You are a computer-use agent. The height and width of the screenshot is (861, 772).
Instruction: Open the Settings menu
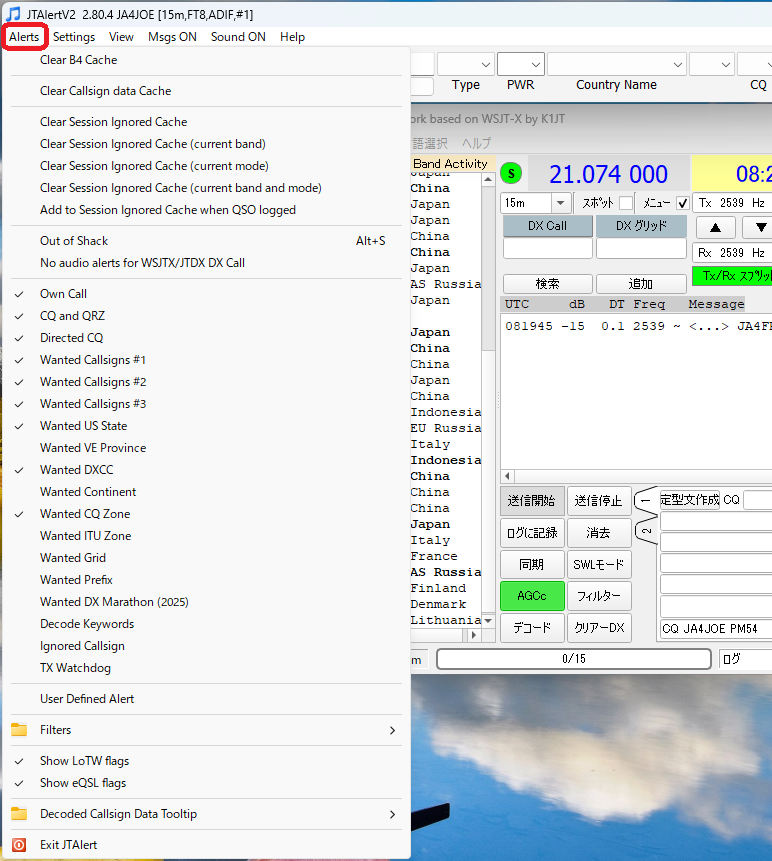tap(74, 37)
